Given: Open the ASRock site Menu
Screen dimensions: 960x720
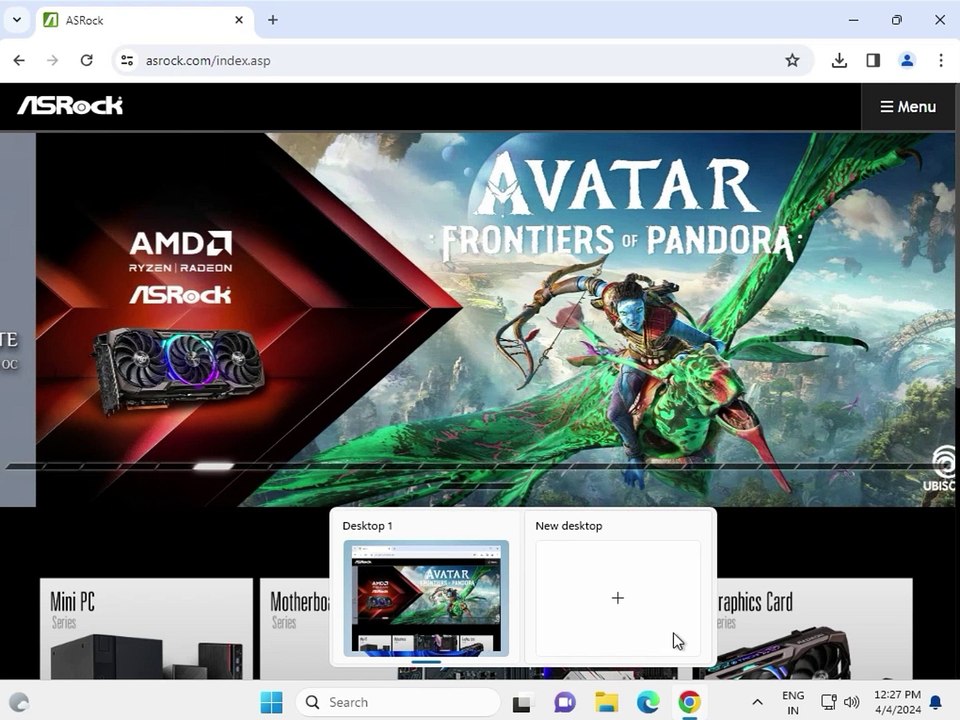Looking at the screenshot, I should pos(908,107).
